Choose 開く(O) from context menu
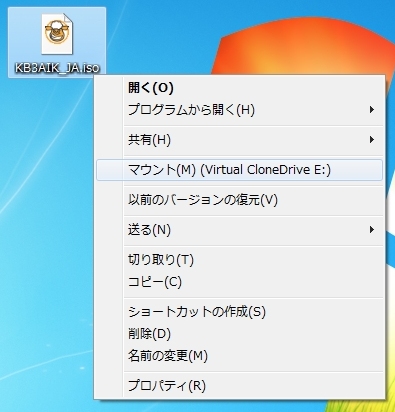 point(239,88)
